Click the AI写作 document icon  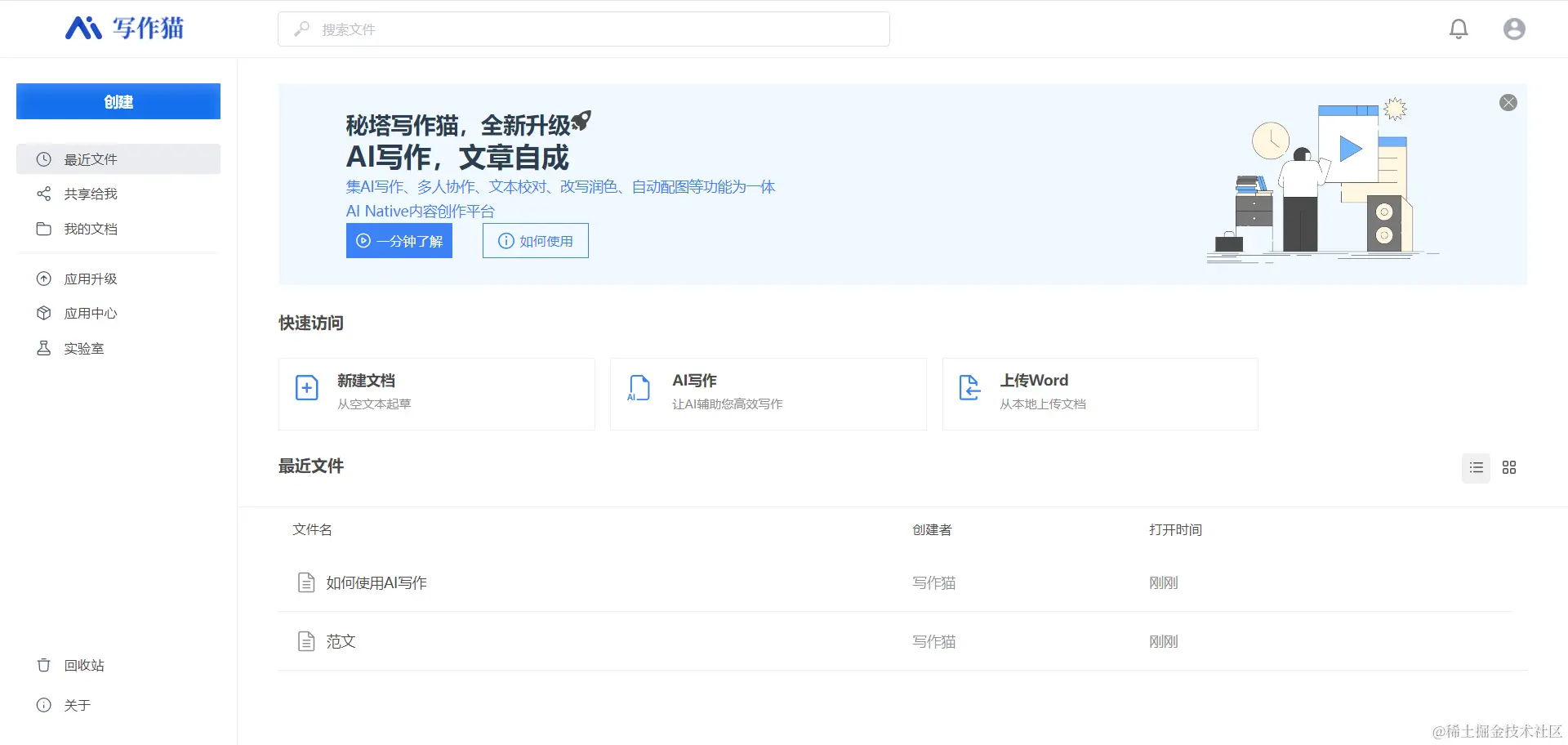click(638, 388)
